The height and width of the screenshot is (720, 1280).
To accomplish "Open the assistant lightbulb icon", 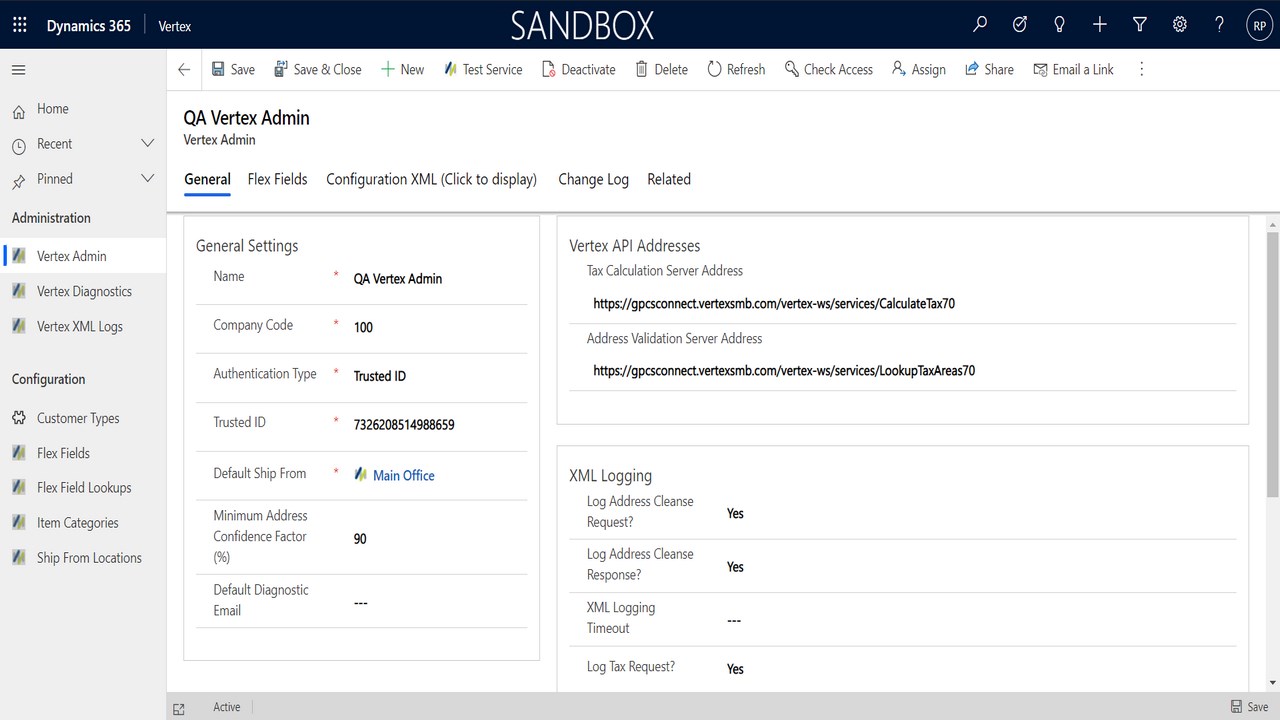I will point(1060,25).
